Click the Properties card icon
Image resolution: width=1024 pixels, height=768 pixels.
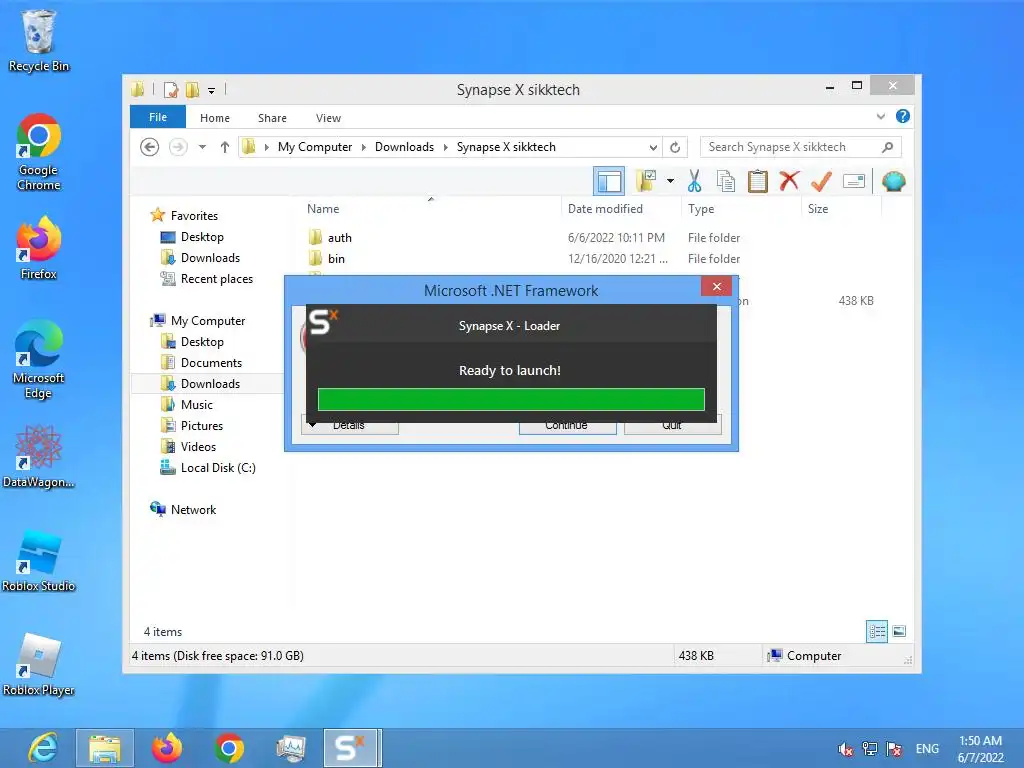(x=854, y=181)
